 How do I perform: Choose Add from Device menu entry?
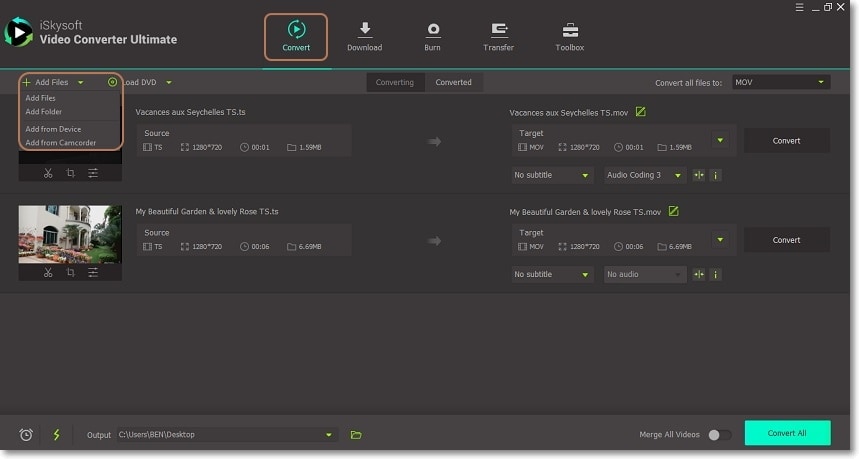tap(53, 129)
